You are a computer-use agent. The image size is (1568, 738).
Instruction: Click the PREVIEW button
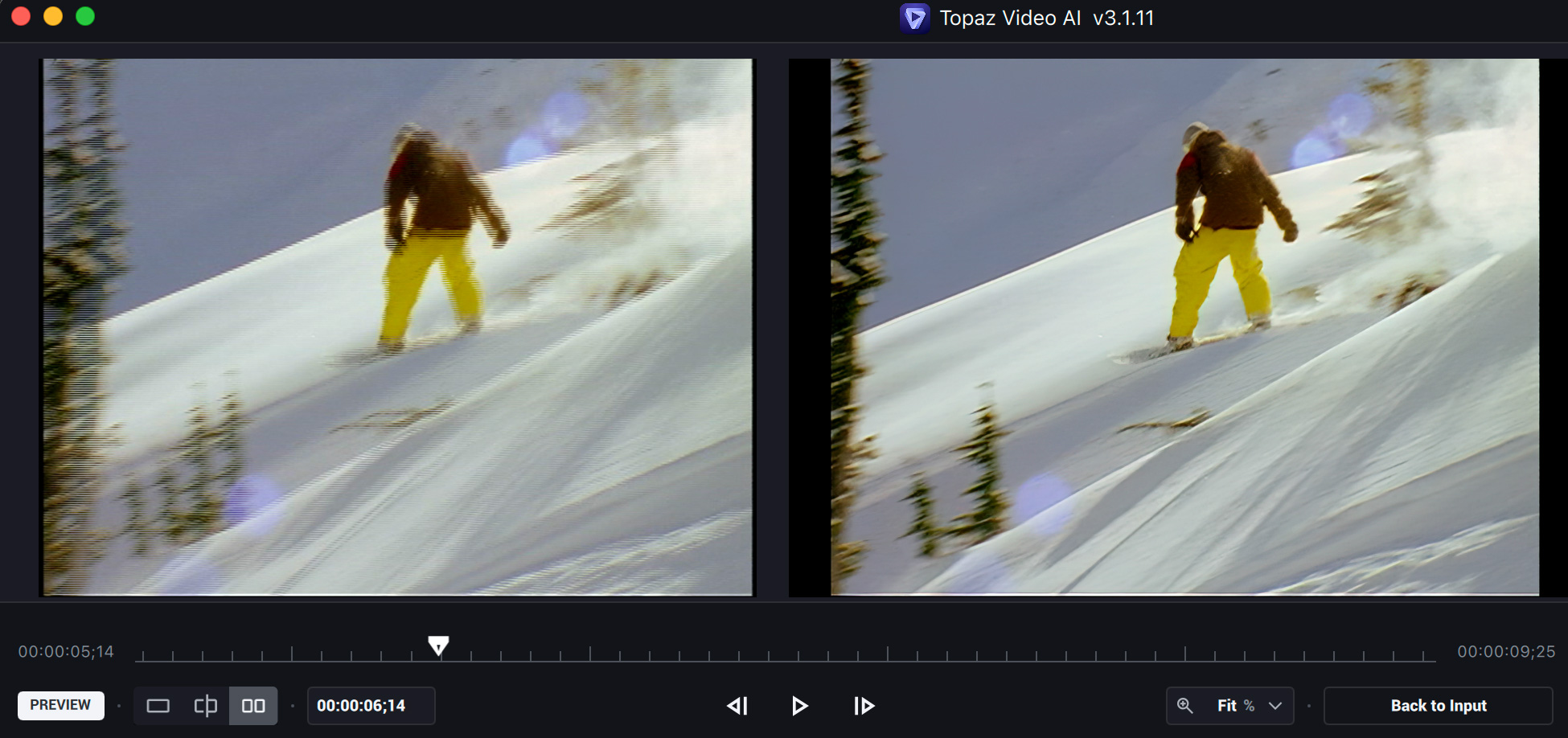61,705
